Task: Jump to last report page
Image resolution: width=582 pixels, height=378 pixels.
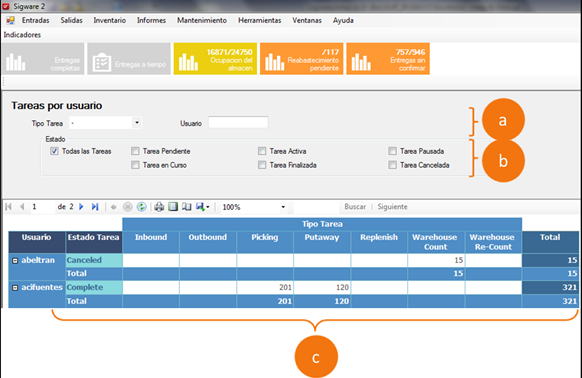Action: pos(95,207)
